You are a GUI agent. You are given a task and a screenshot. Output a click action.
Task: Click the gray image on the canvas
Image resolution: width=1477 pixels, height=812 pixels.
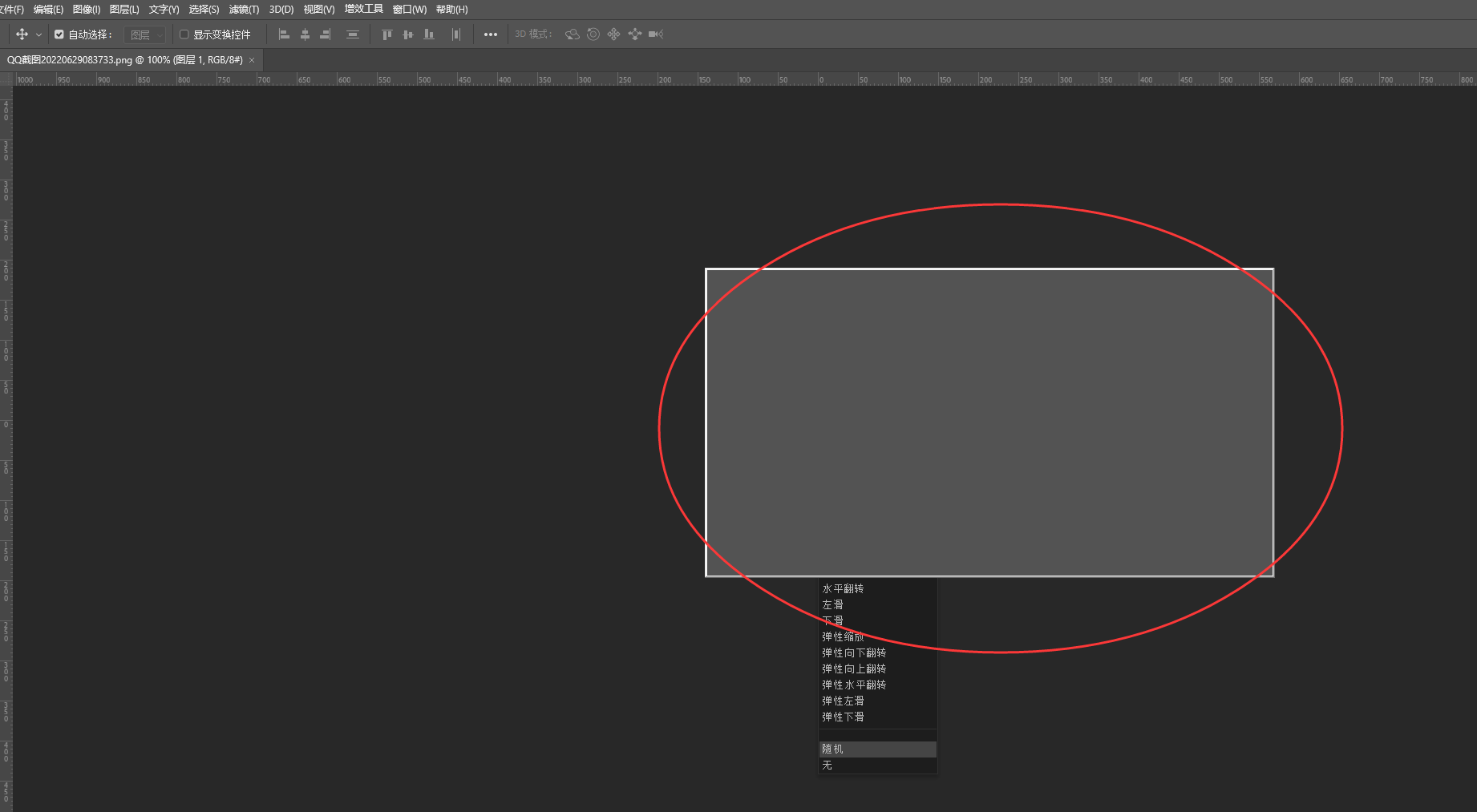(989, 422)
